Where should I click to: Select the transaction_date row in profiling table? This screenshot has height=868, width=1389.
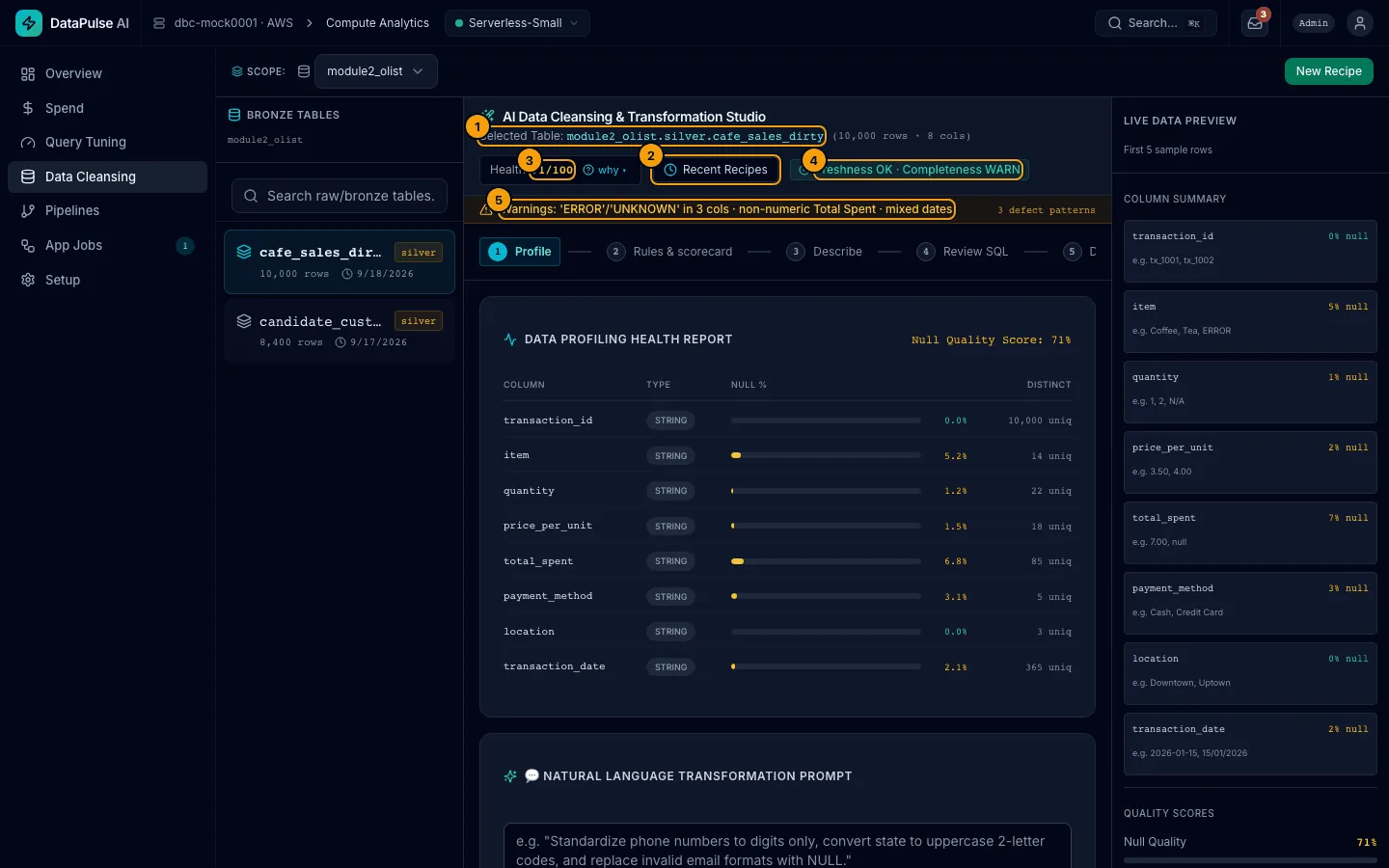coord(787,667)
